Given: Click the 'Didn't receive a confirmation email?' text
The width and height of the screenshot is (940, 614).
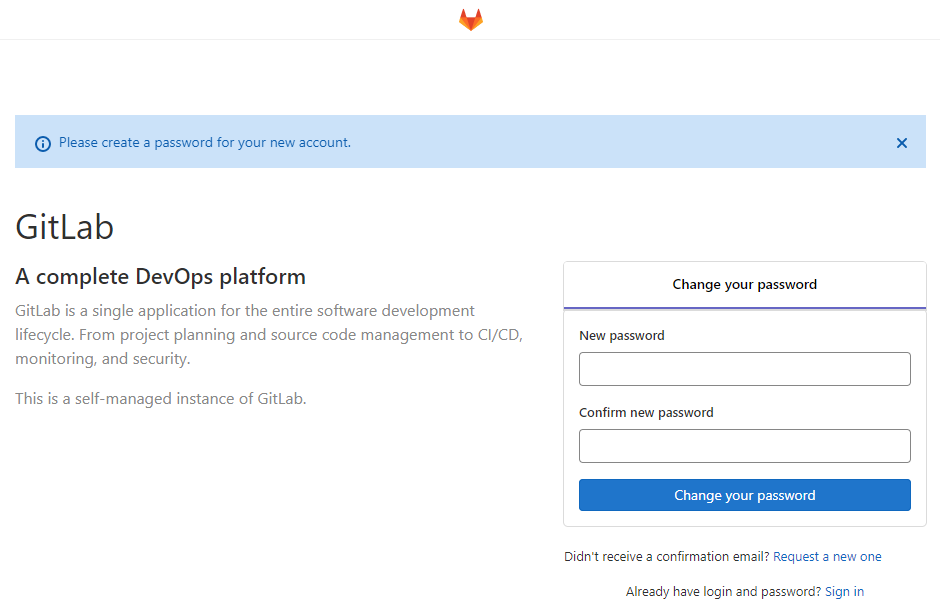Looking at the screenshot, I should [667, 556].
